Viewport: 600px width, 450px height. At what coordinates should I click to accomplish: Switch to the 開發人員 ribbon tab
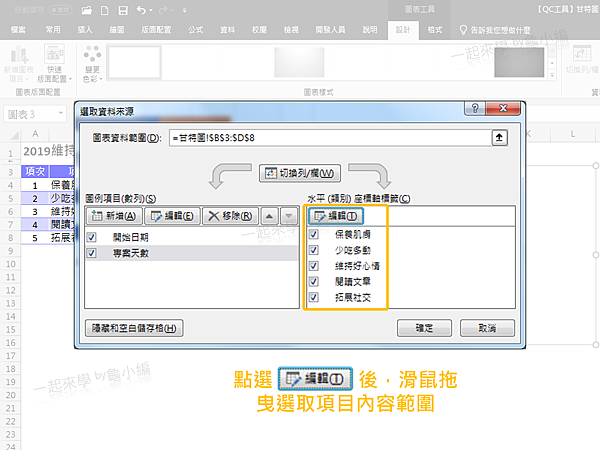click(x=330, y=30)
